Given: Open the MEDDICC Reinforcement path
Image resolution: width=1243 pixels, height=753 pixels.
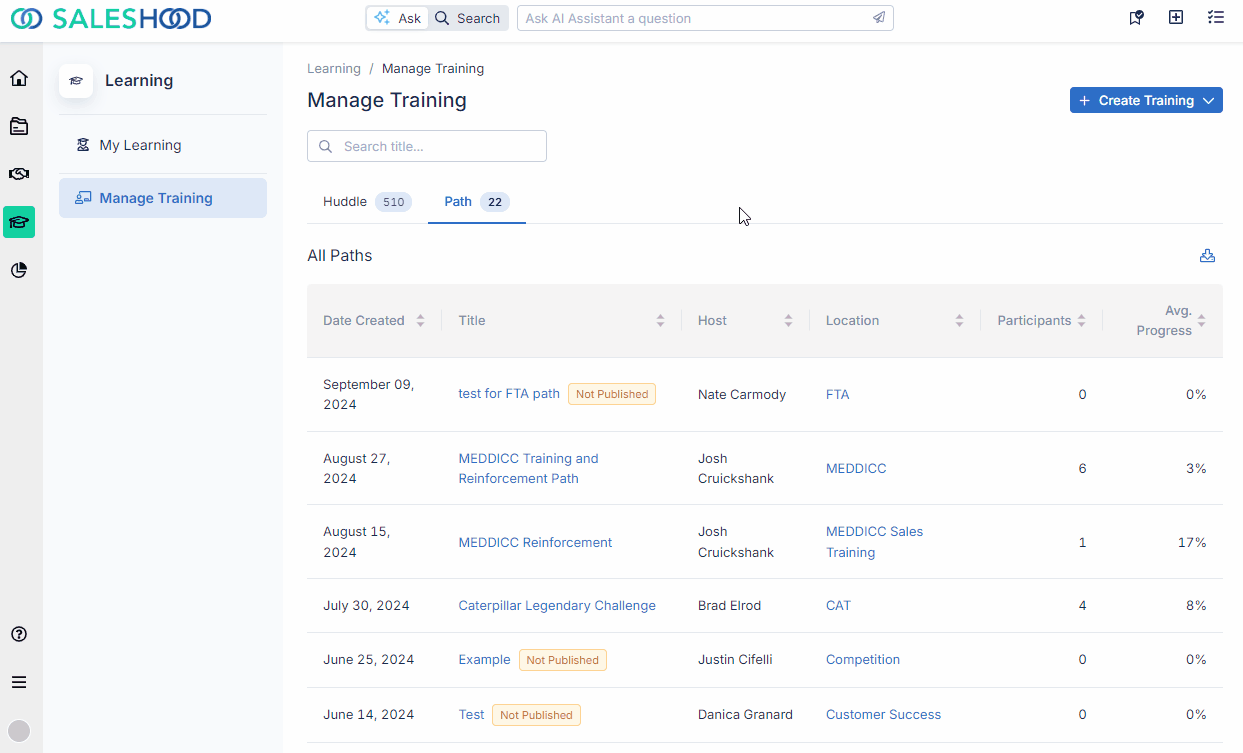Looking at the screenshot, I should pyautogui.click(x=535, y=542).
